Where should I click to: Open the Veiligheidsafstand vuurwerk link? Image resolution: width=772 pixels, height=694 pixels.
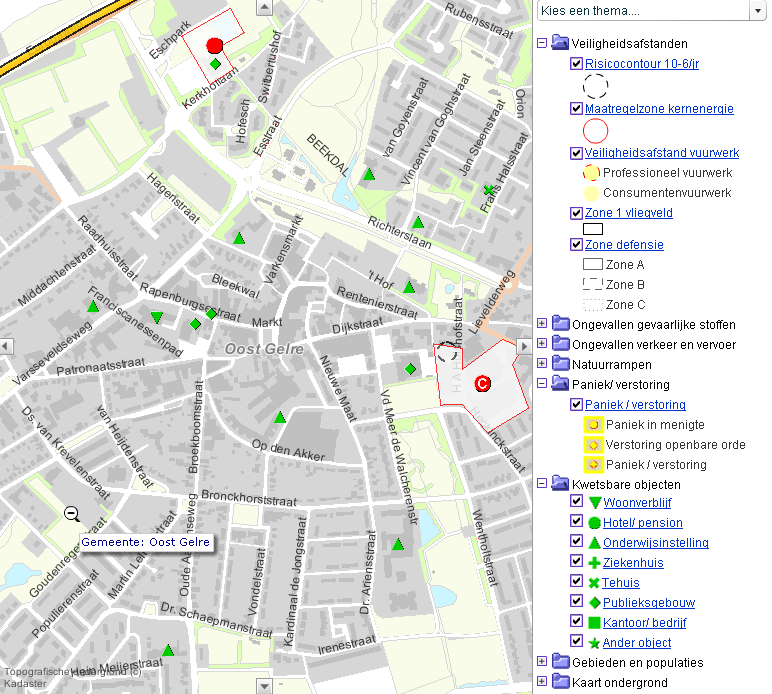[662, 153]
